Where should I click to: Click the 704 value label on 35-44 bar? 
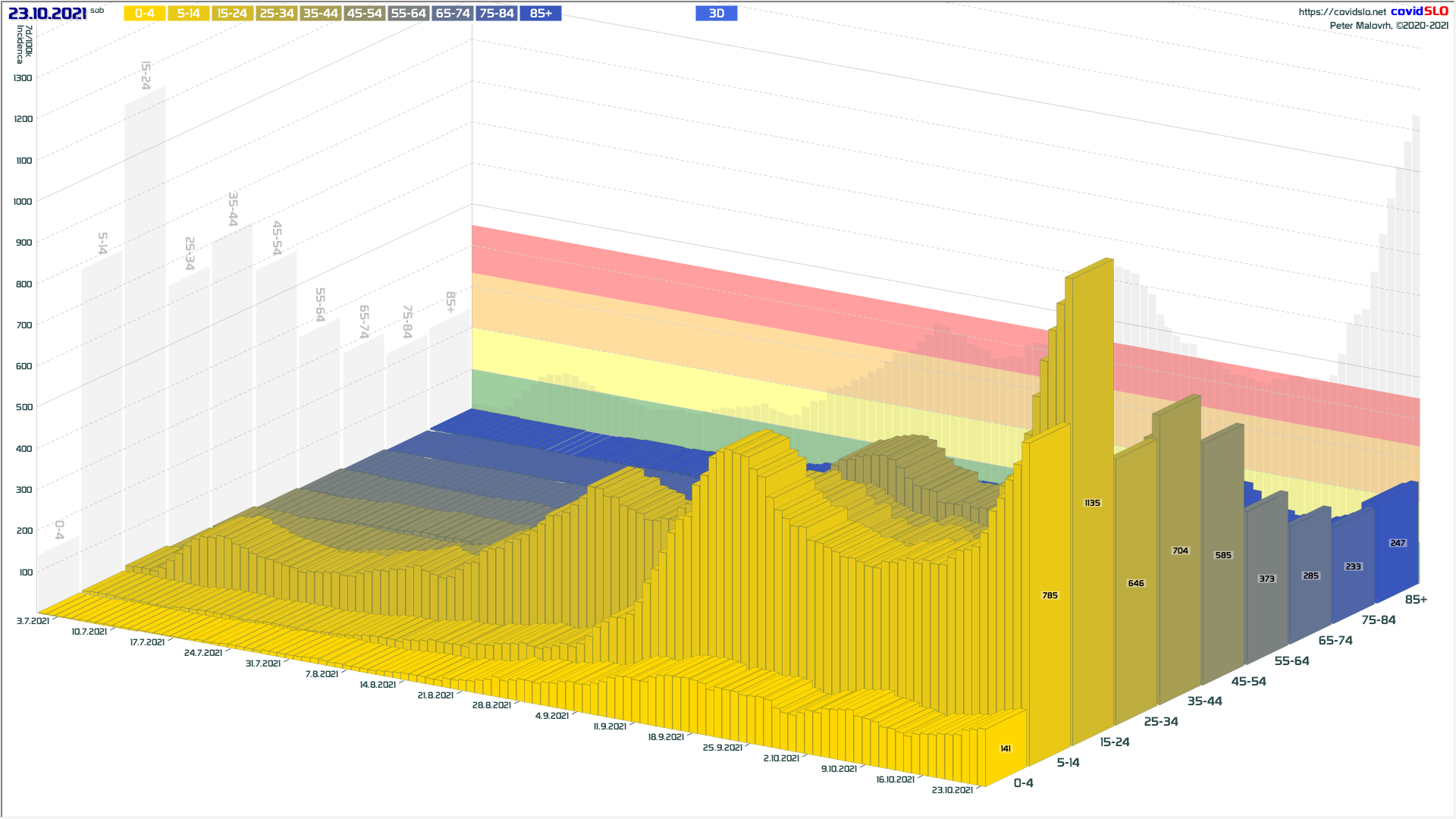1180,551
